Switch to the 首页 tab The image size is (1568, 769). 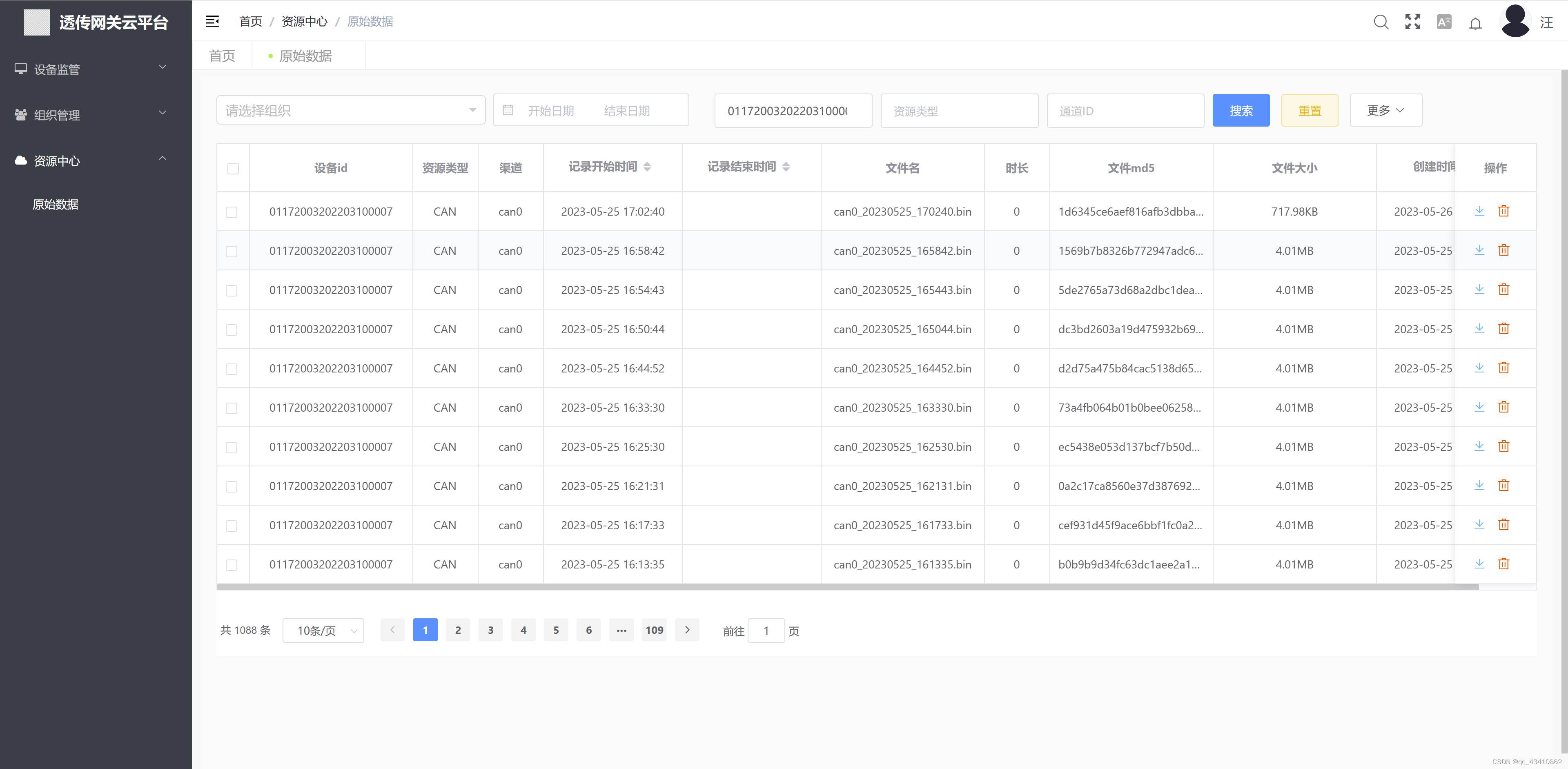pos(222,56)
